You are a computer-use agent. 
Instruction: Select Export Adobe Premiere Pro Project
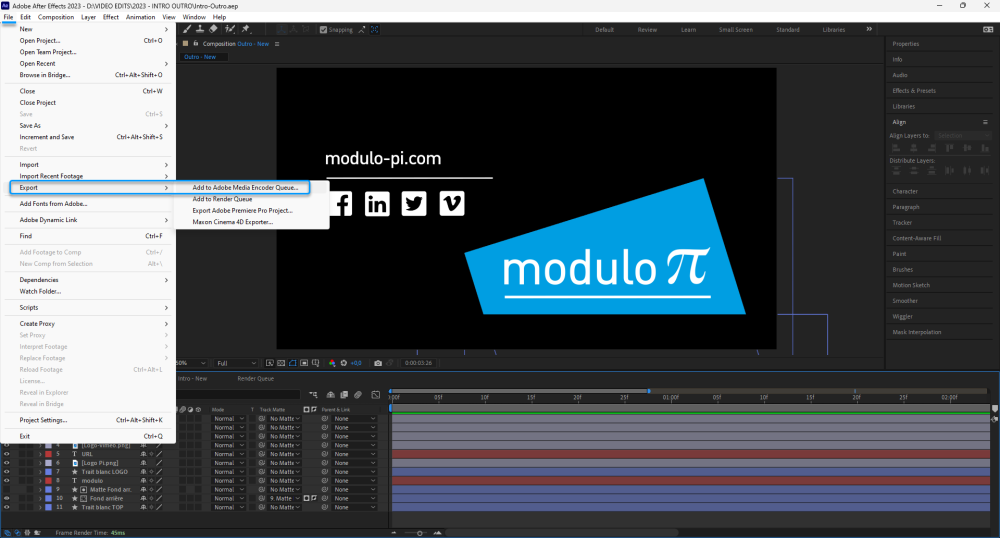click(x=242, y=210)
